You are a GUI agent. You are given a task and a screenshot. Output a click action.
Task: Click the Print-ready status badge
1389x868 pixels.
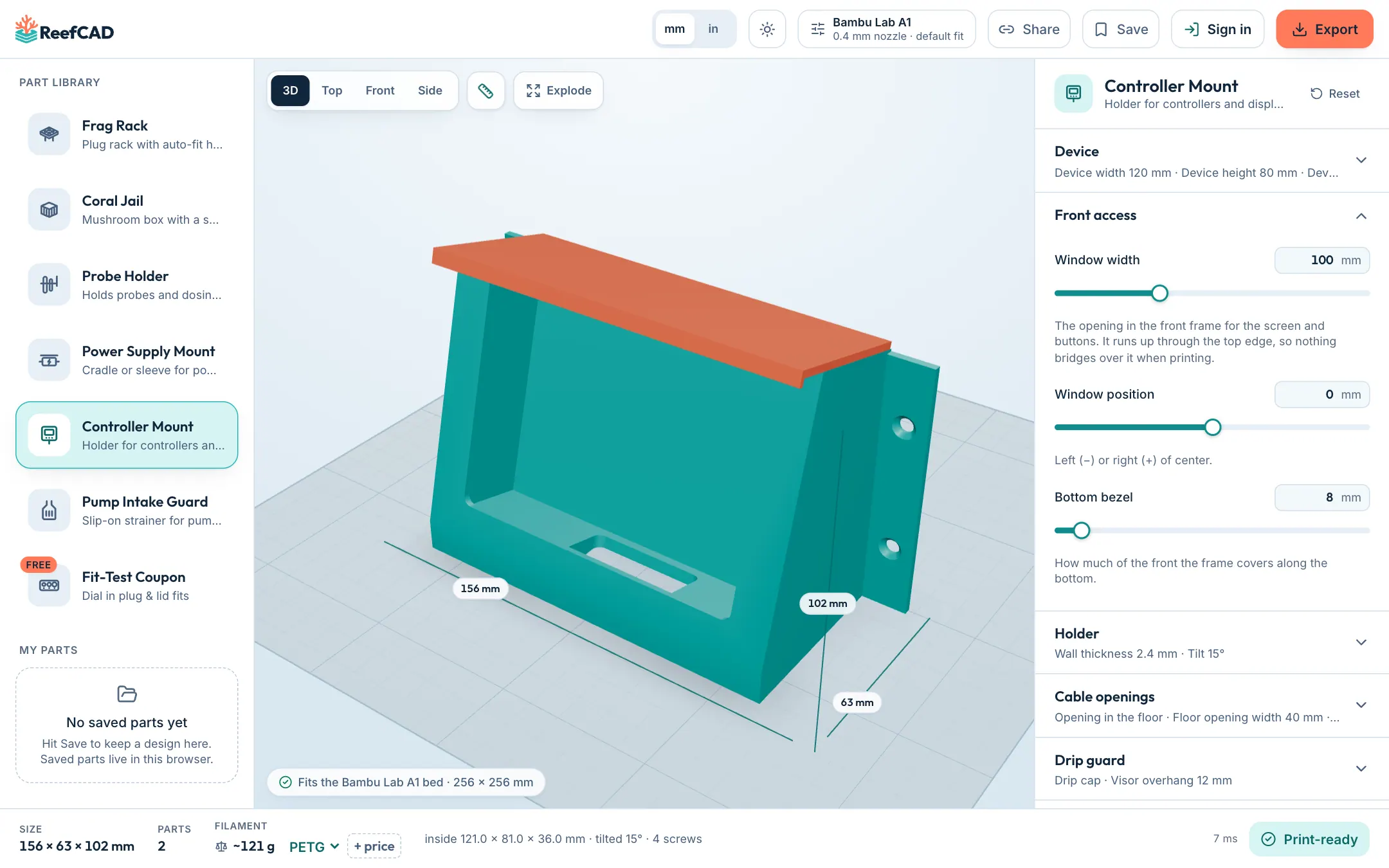click(x=1309, y=839)
